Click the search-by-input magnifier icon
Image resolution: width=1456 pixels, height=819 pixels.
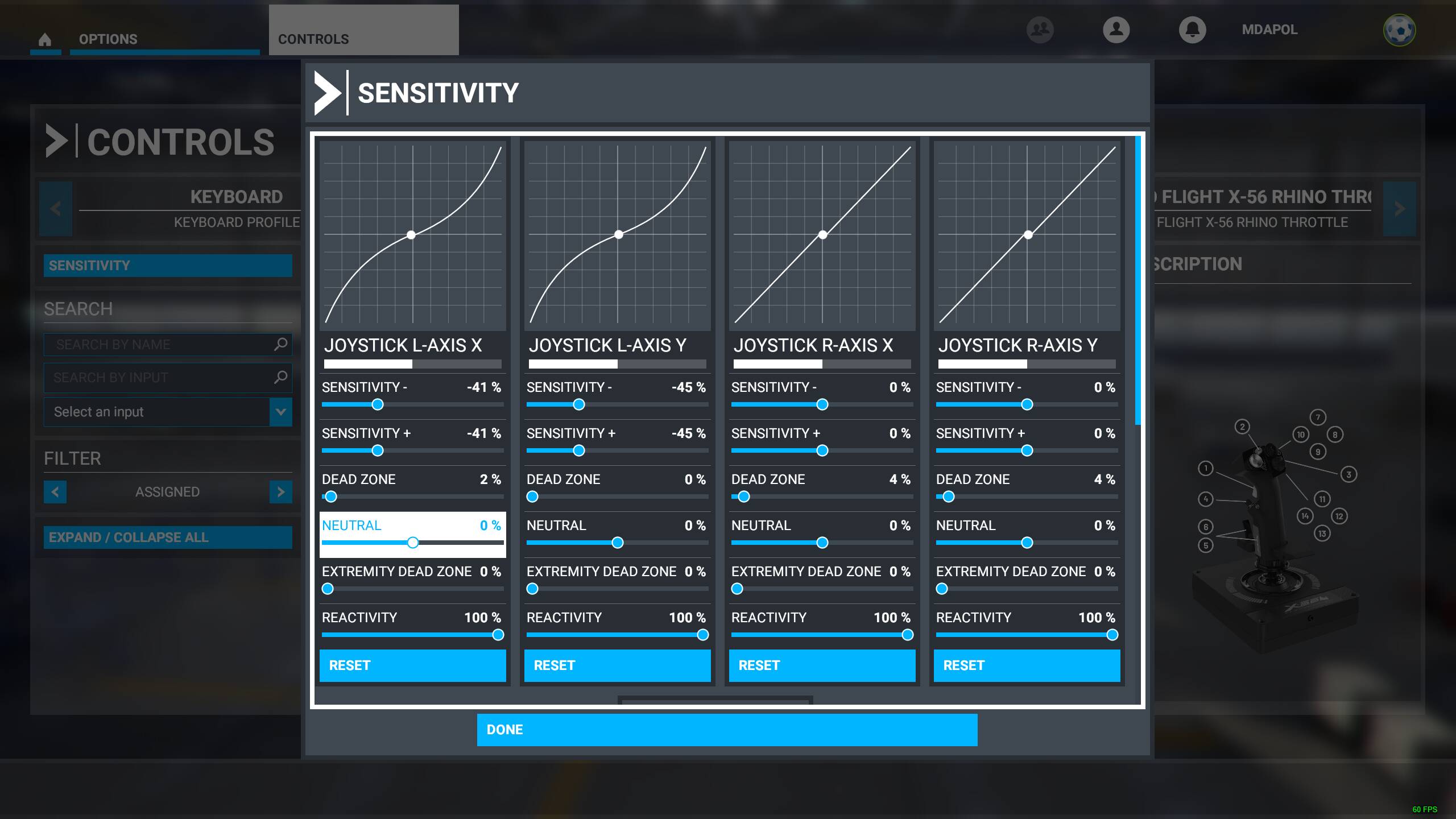tap(280, 377)
